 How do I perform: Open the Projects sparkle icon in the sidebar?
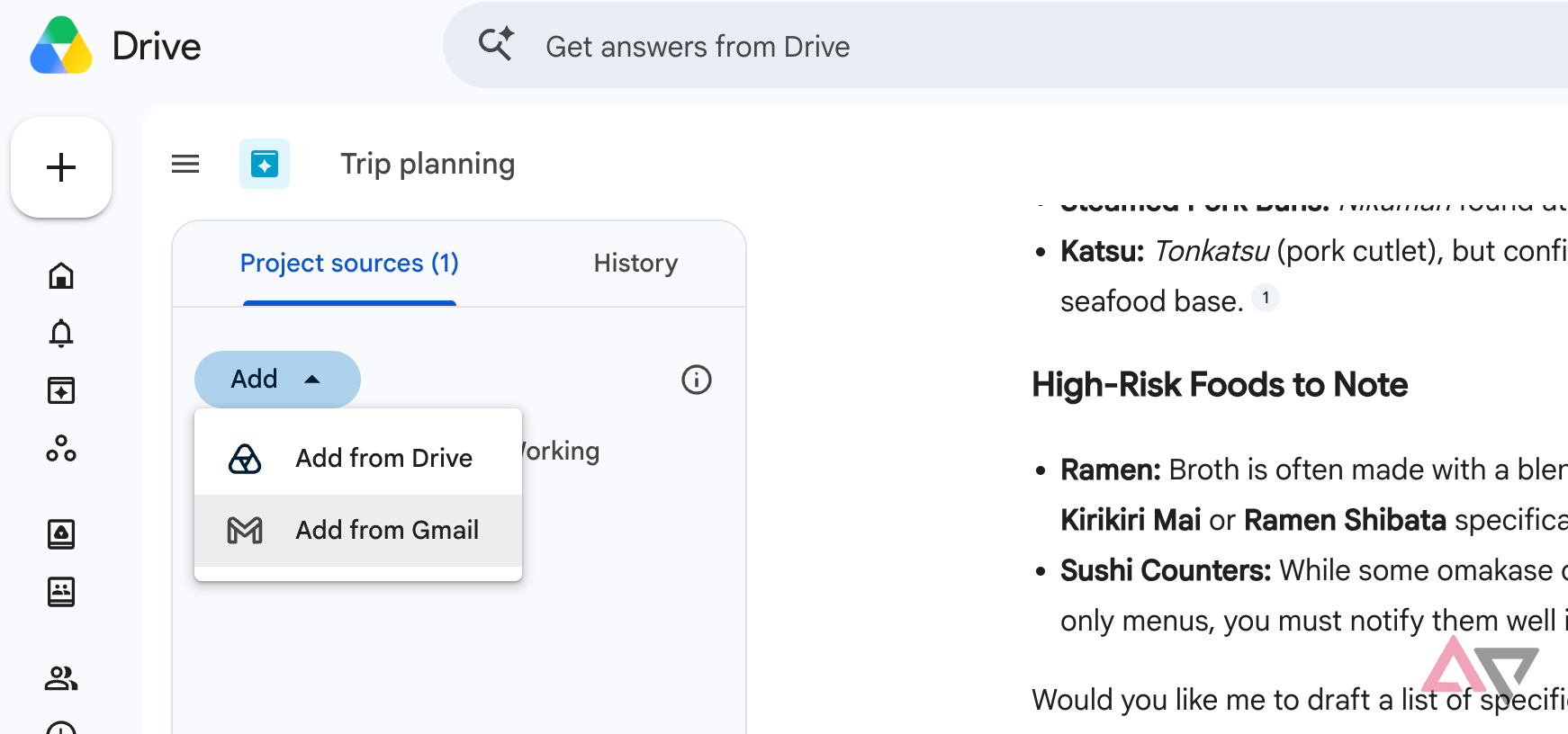coord(61,390)
